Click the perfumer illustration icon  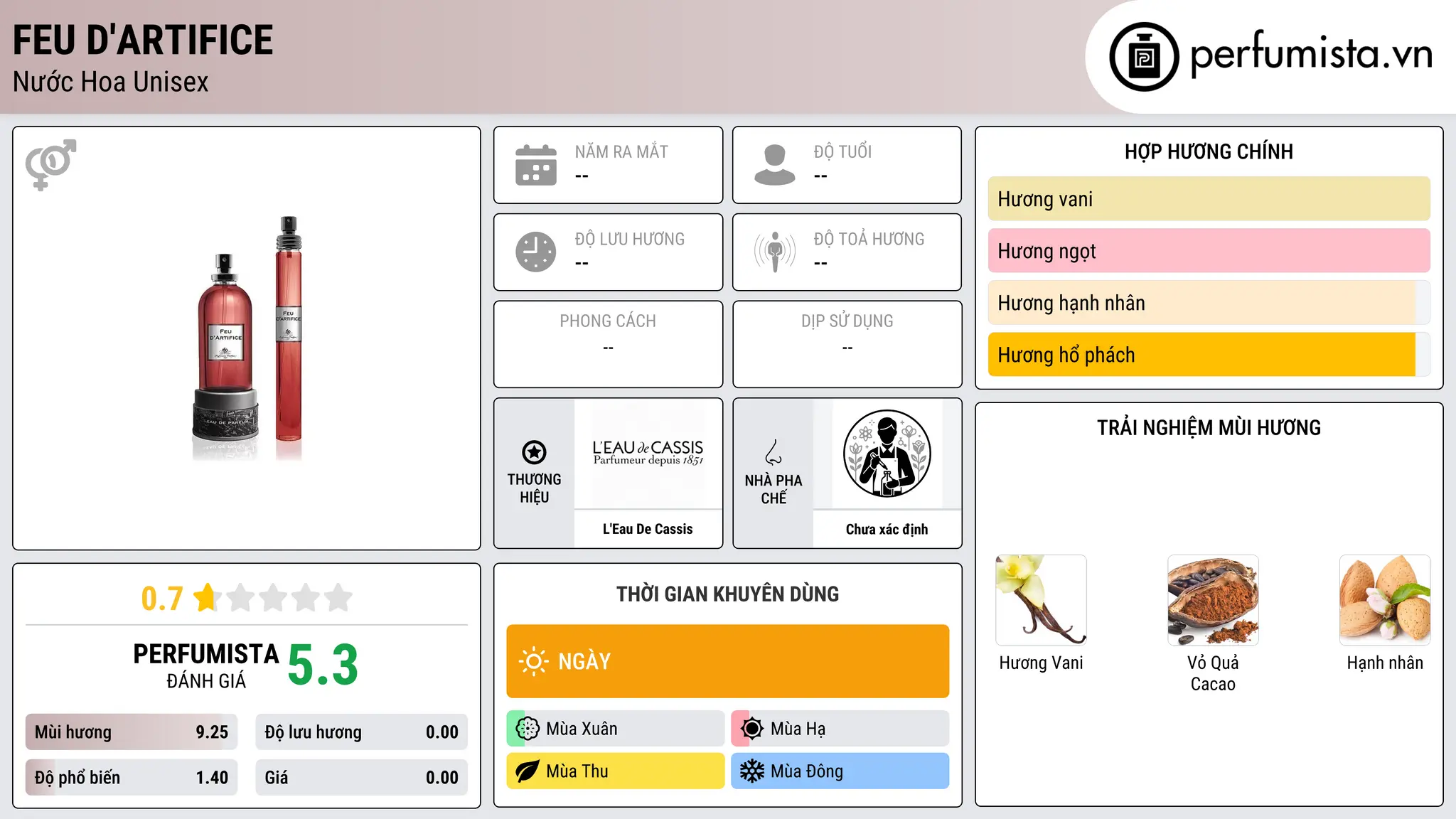coord(887,454)
